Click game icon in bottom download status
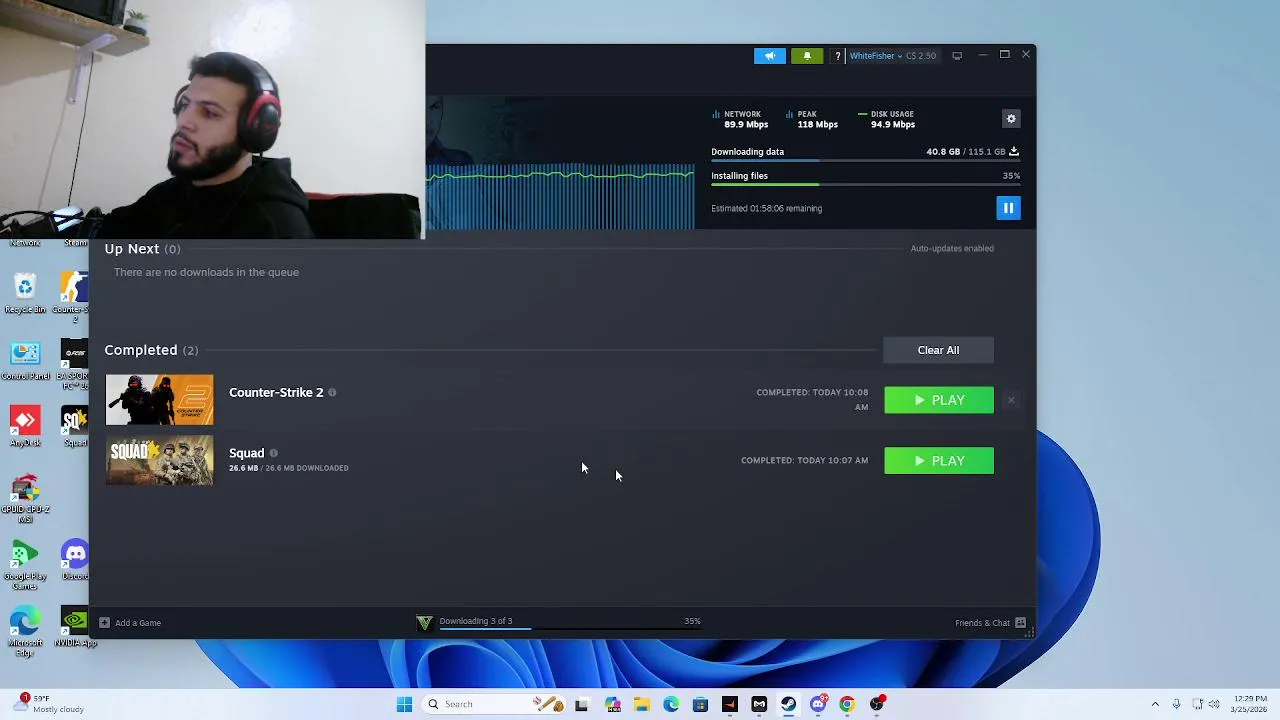 tap(424, 623)
